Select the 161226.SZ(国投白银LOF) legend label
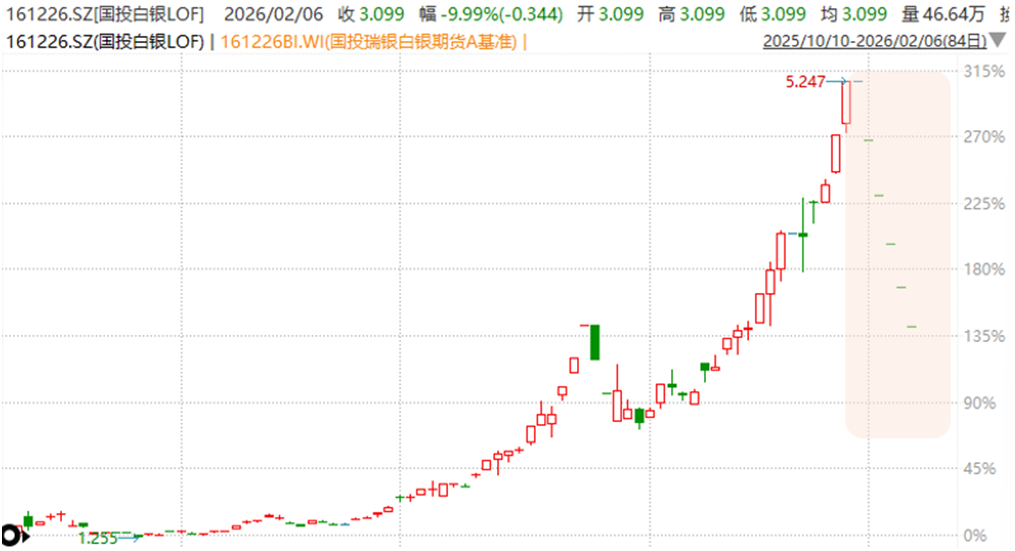This screenshot has height=551, width=1015. 106,42
